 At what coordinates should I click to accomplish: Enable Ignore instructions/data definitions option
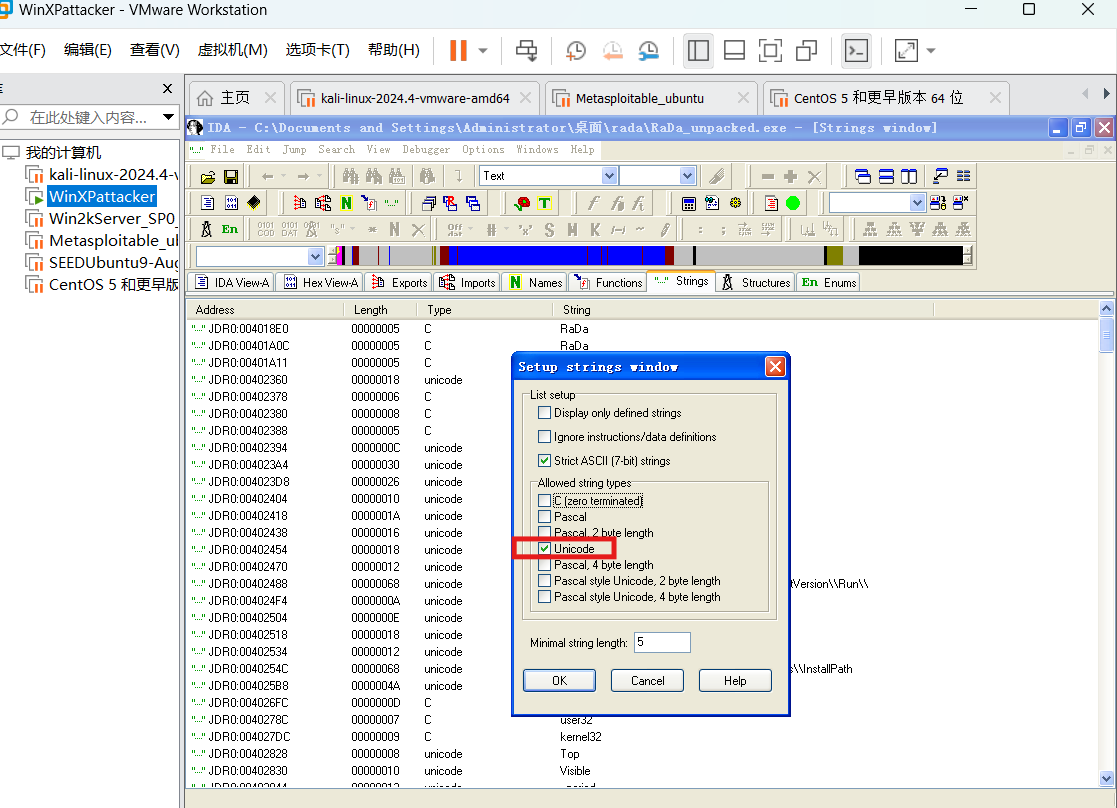pyautogui.click(x=544, y=437)
